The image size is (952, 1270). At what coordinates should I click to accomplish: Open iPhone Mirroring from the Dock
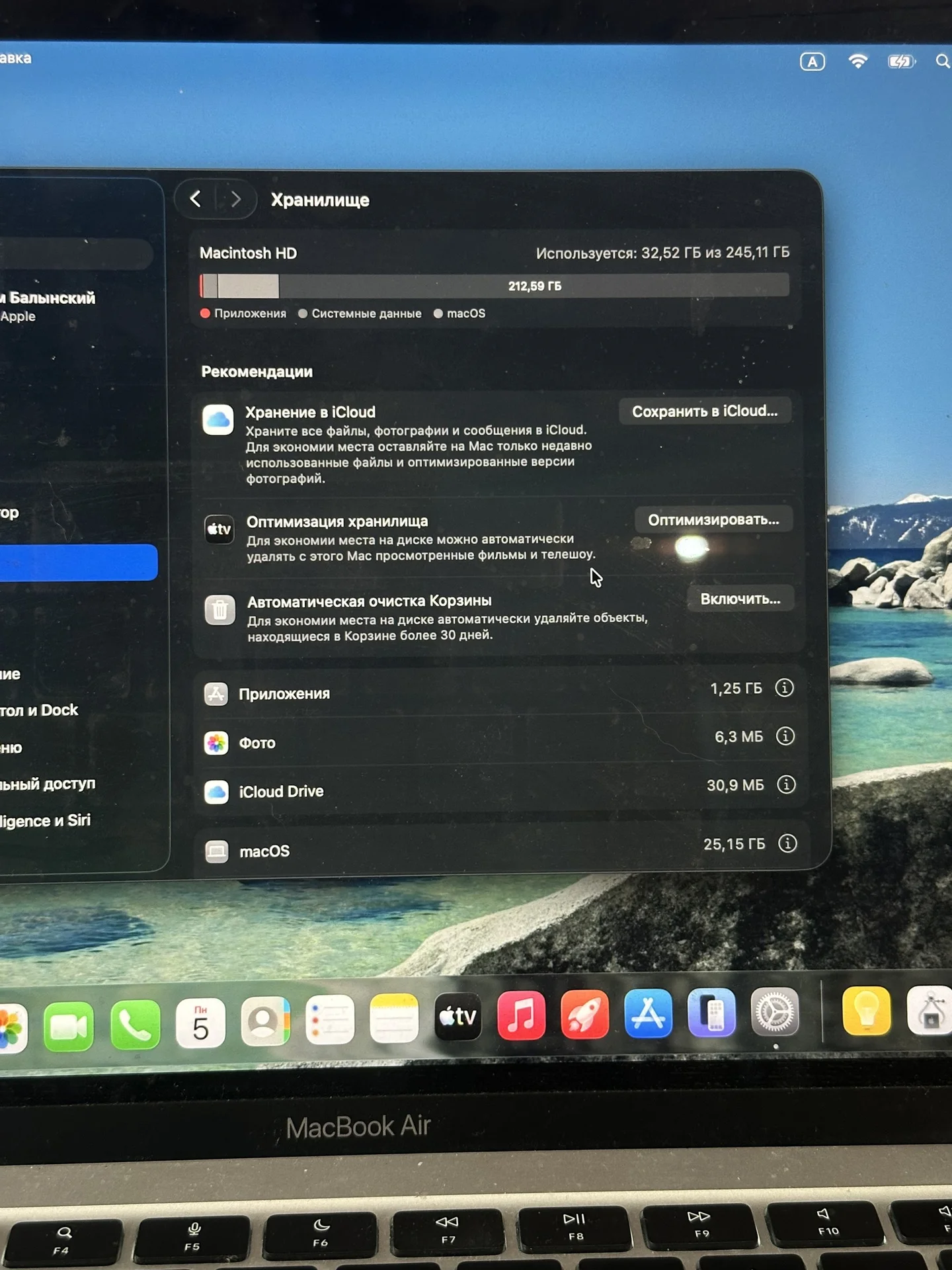point(712,1013)
